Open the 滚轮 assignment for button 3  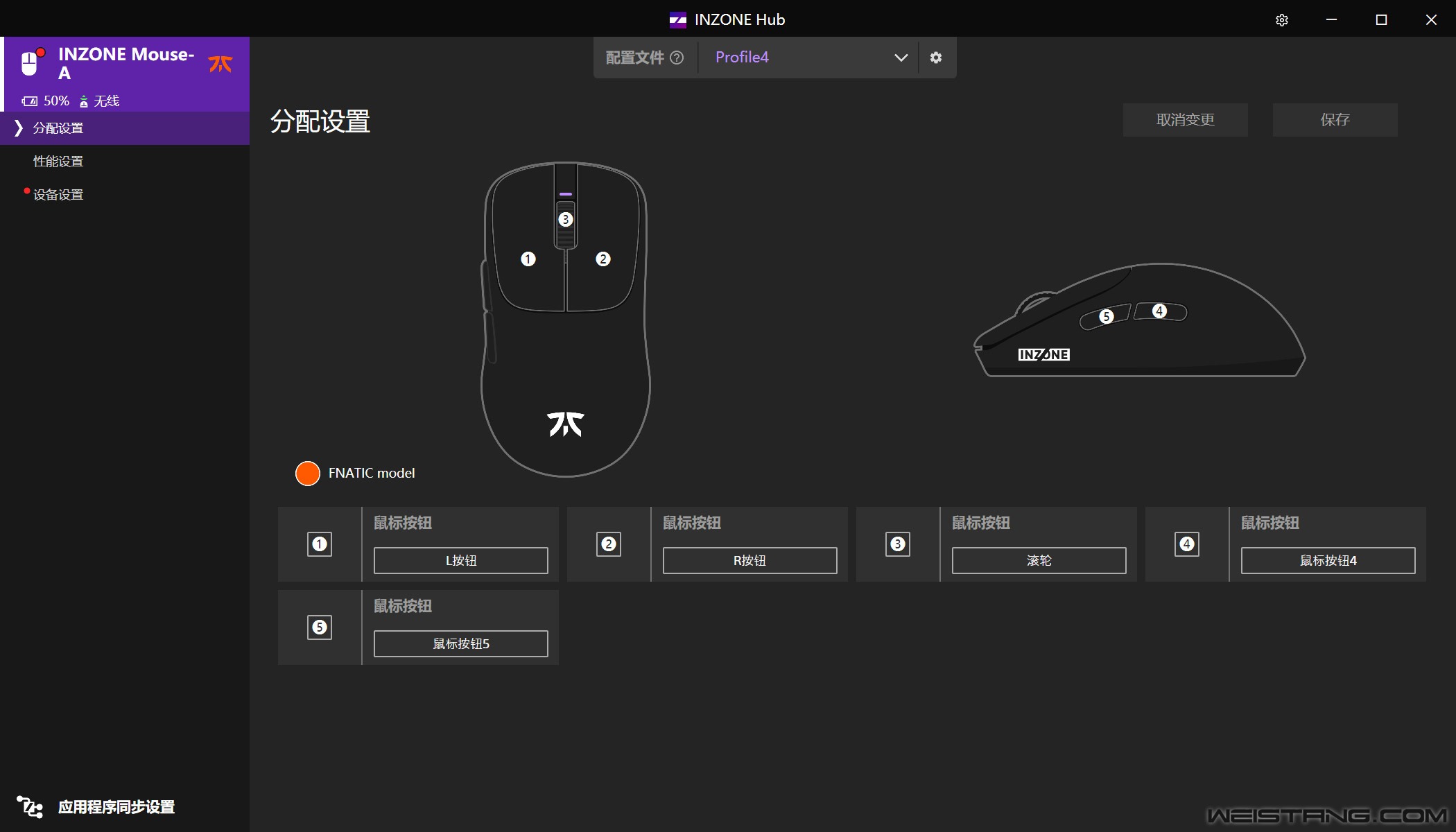(1039, 561)
